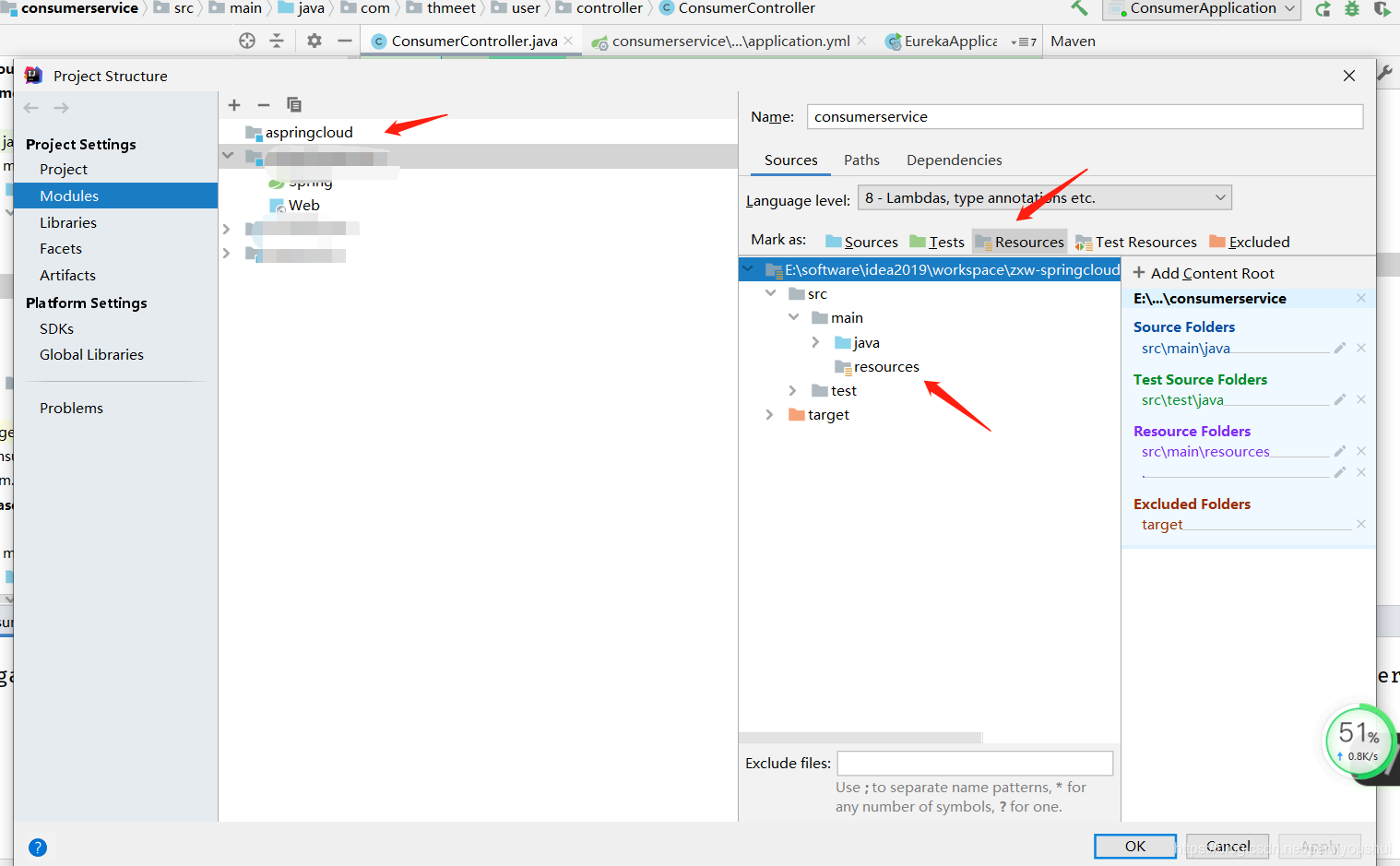Image resolution: width=1400 pixels, height=866 pixels.
Task: Click the edit pencil icon beside src\main\java
Action: [1339, 348]
